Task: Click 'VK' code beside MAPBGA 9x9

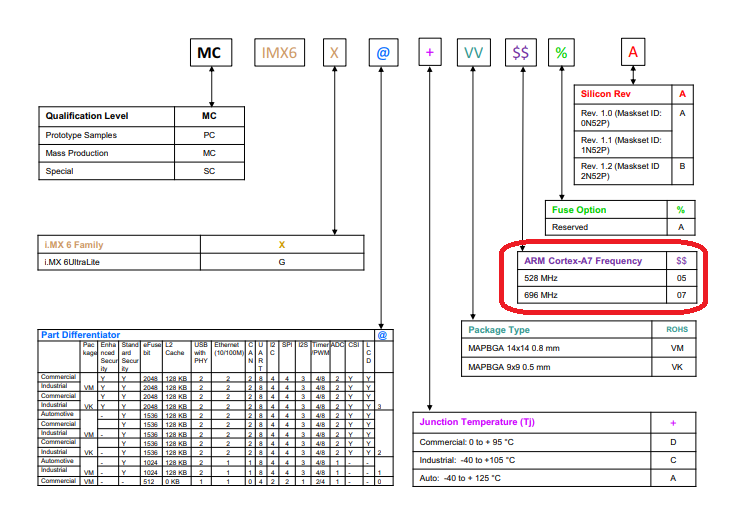Action: pos(677,367)
